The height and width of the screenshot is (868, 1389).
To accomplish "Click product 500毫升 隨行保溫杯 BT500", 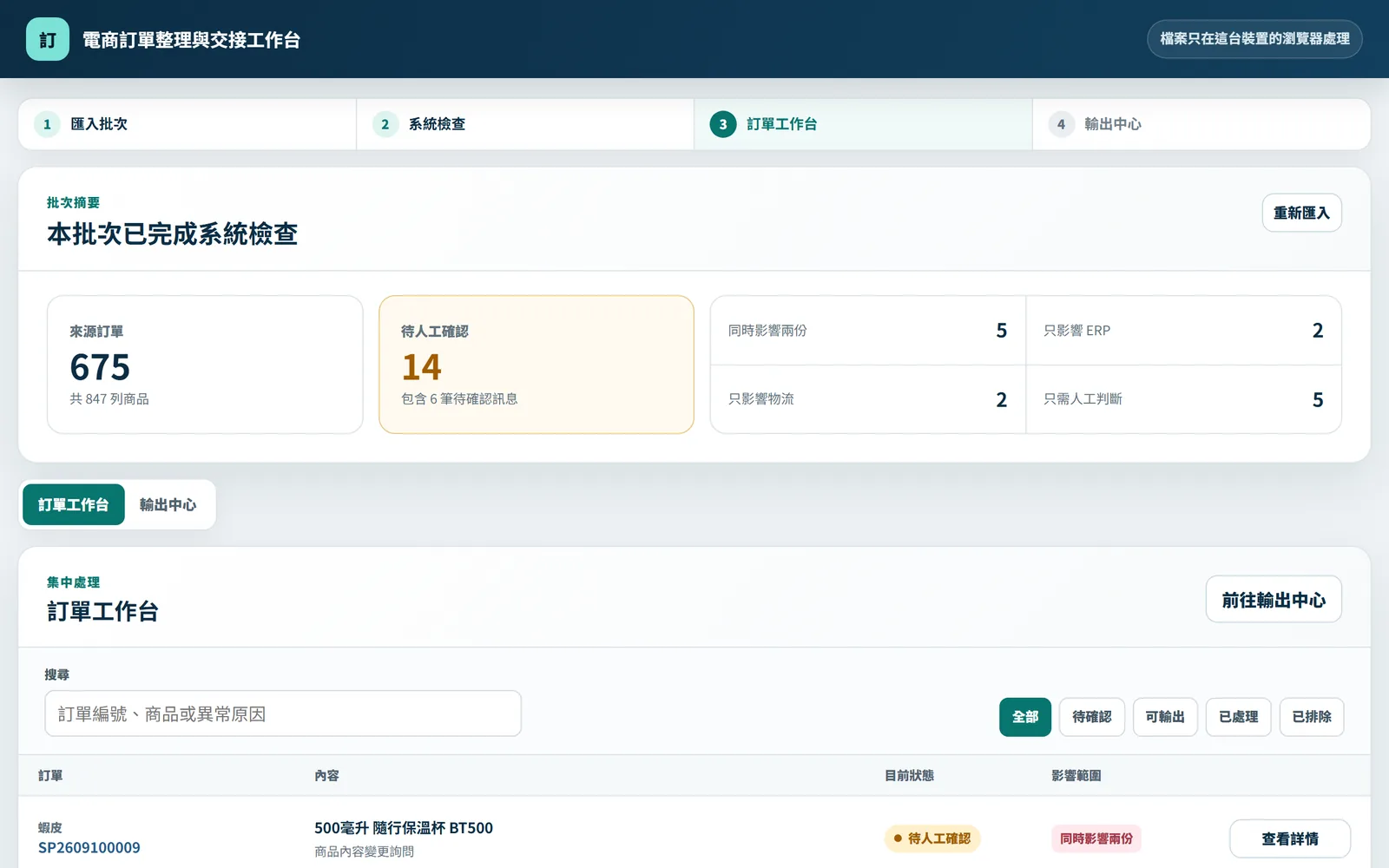I will click(404, 828).
